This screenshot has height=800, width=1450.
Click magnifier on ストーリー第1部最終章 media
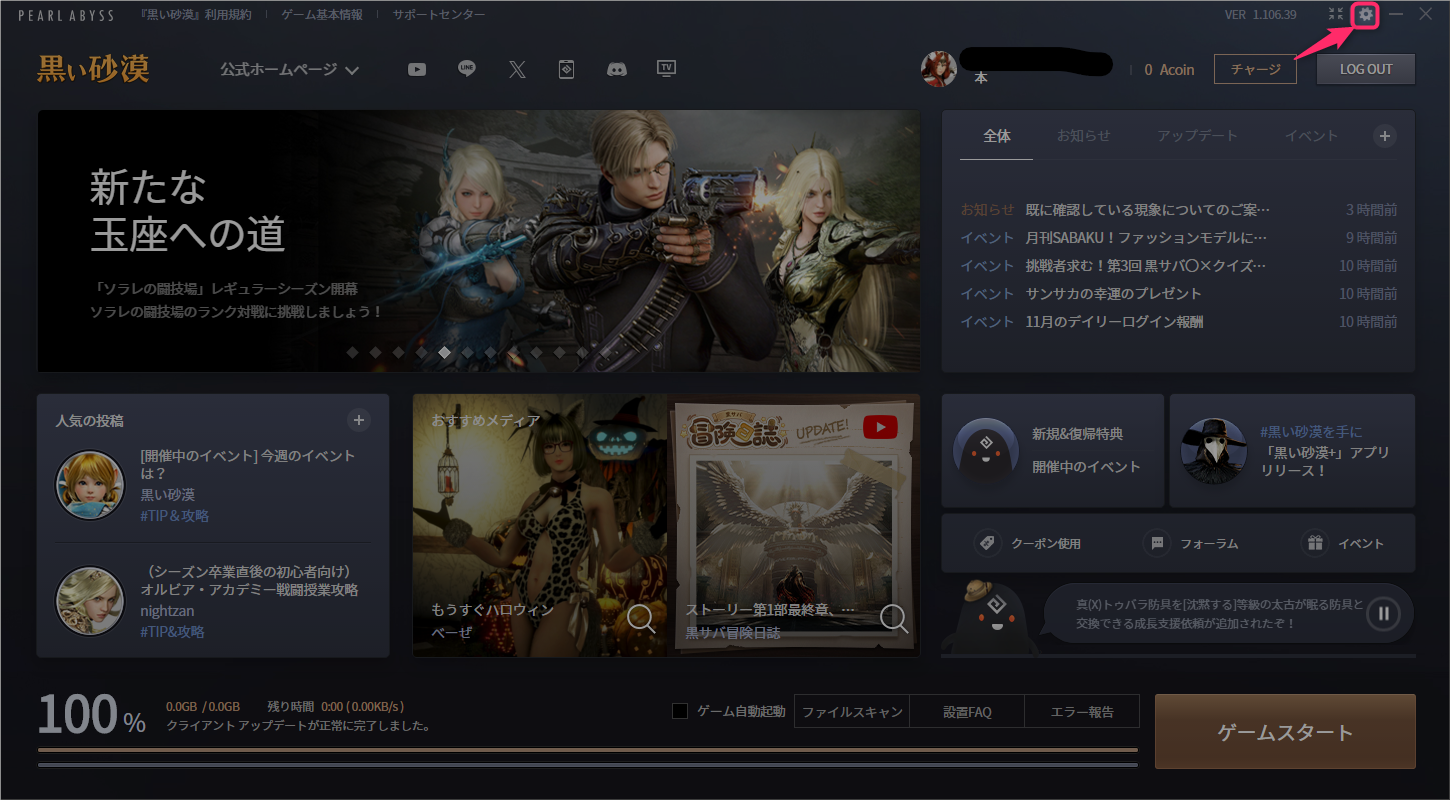coord(894,619)
